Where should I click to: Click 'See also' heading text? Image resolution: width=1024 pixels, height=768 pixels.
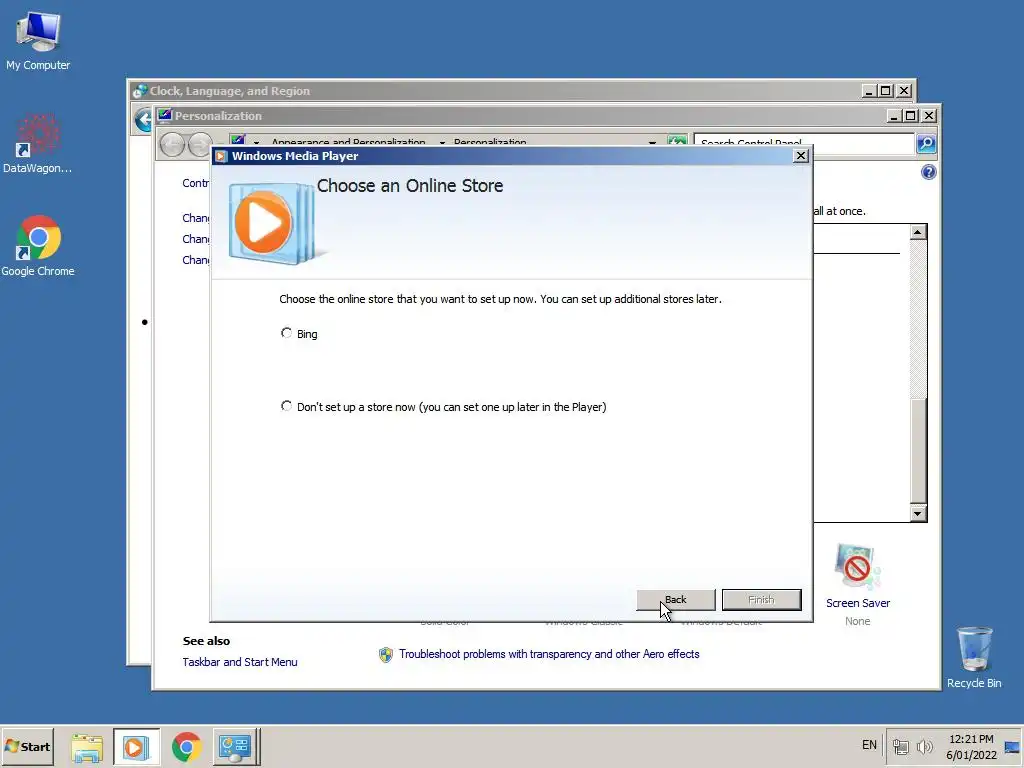pyautogui.click(x=206, y=641)
